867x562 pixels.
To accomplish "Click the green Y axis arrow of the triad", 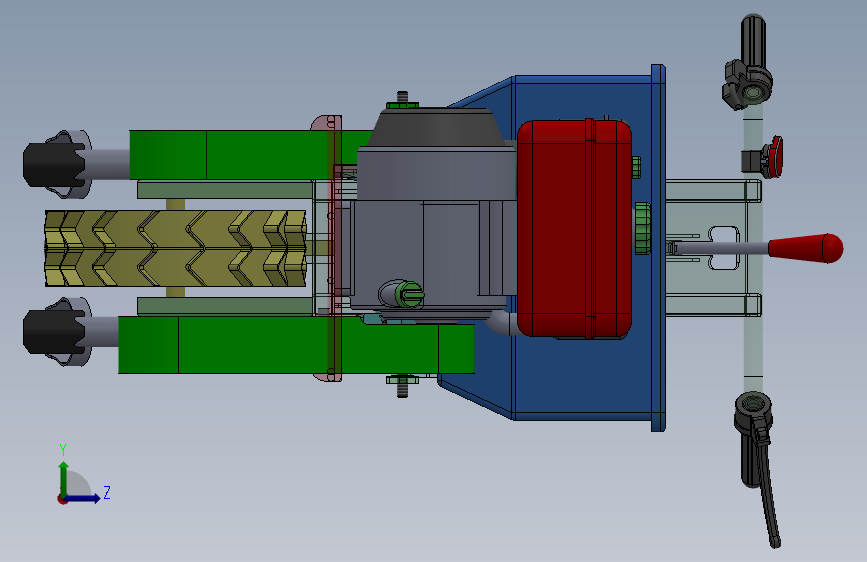I will 64,477.
